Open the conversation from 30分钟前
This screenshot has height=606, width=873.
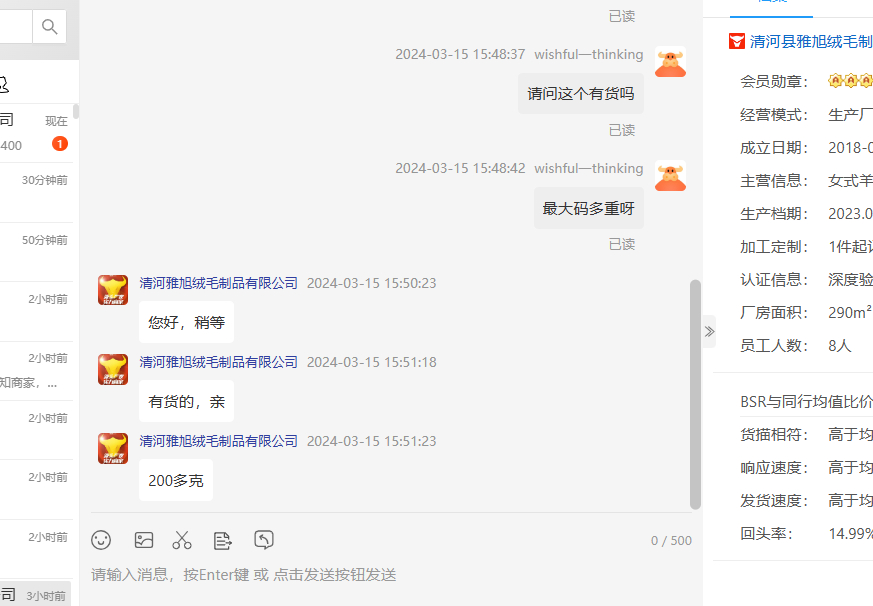(x=36, y=193)
